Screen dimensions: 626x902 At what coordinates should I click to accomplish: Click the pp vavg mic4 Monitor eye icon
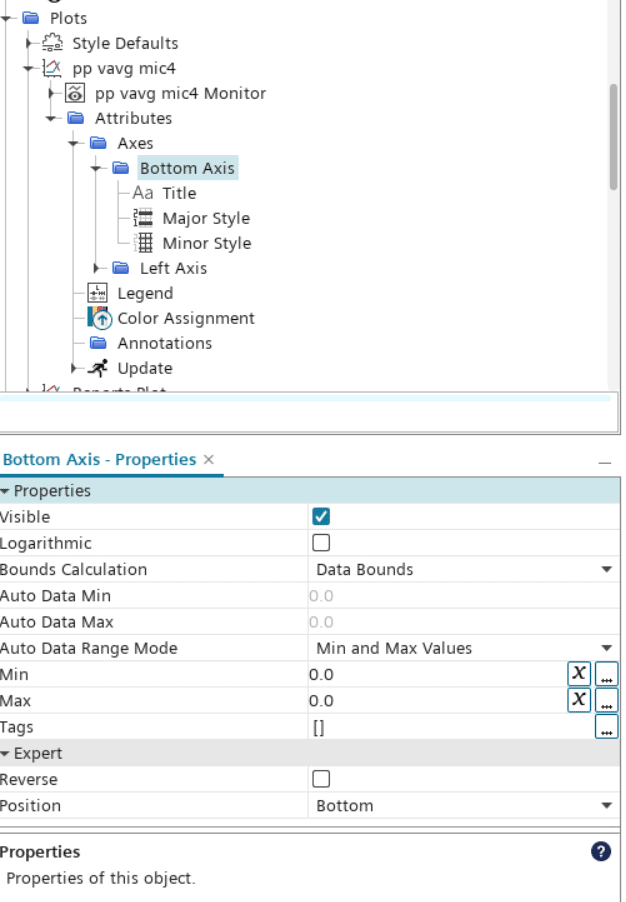[75, 93]
